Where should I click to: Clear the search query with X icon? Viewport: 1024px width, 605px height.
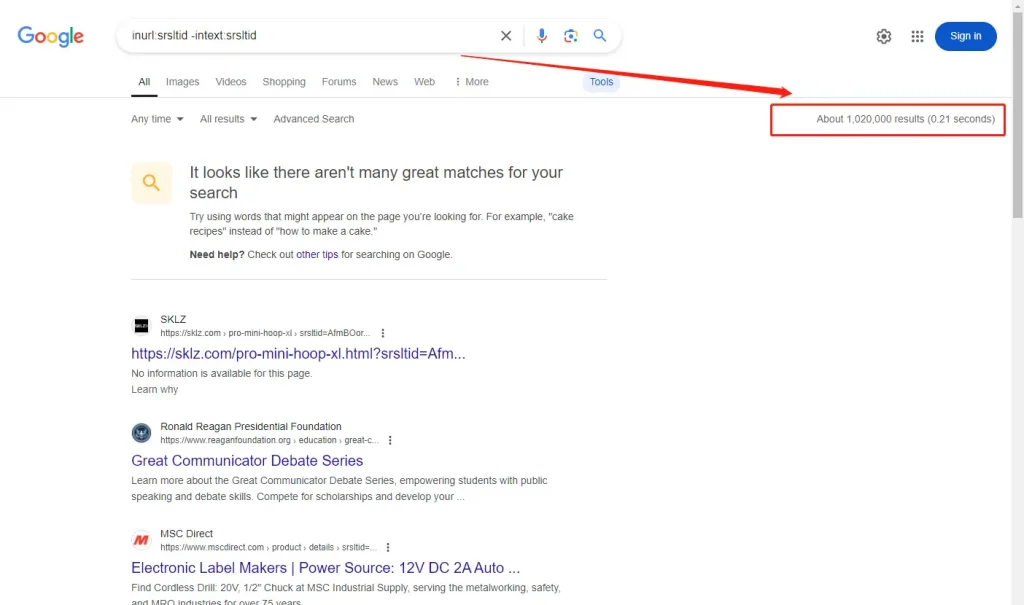point(505,36)
